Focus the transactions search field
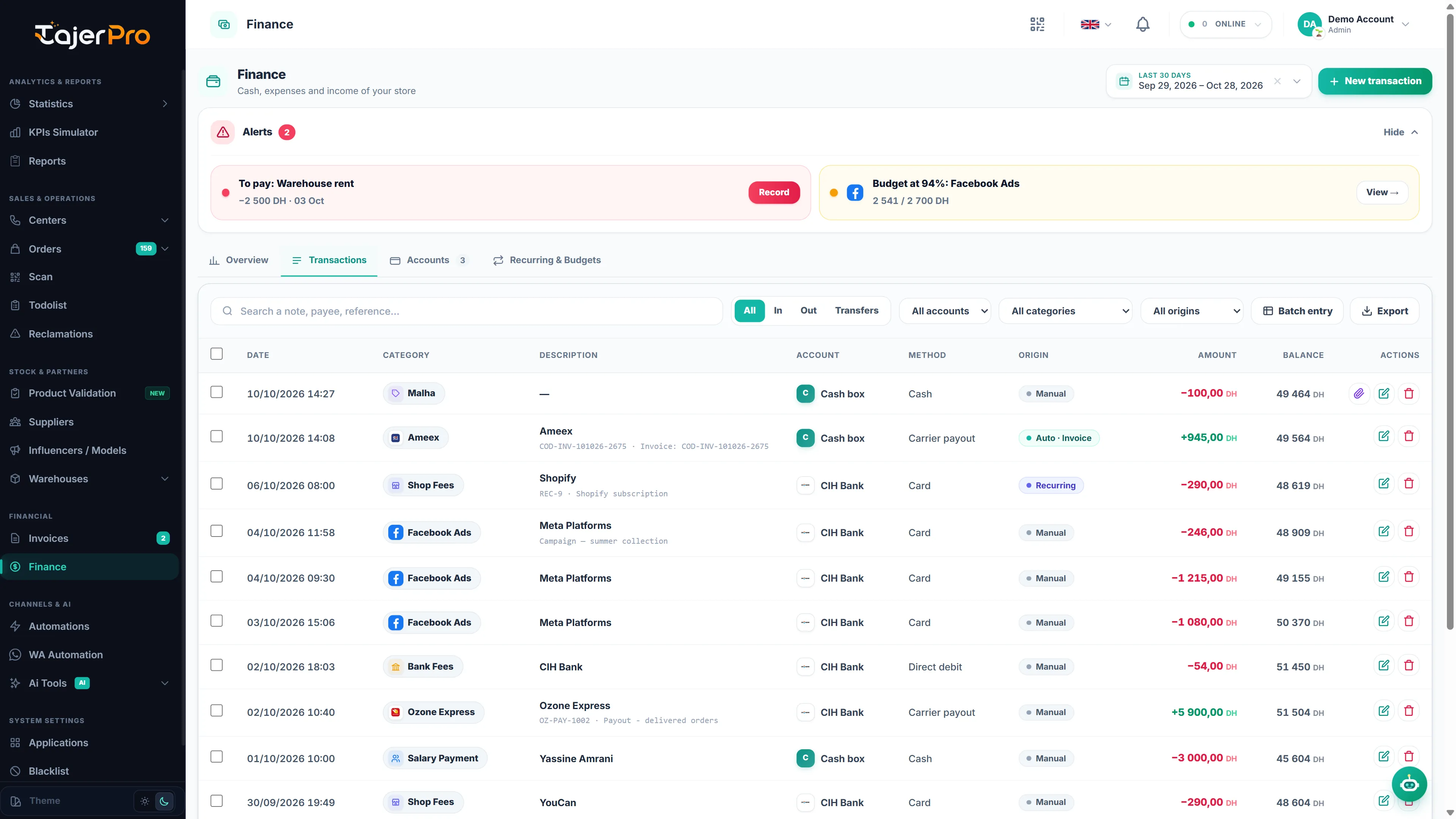This screenshot has height=819, width=1456. (x=466, y=311)
